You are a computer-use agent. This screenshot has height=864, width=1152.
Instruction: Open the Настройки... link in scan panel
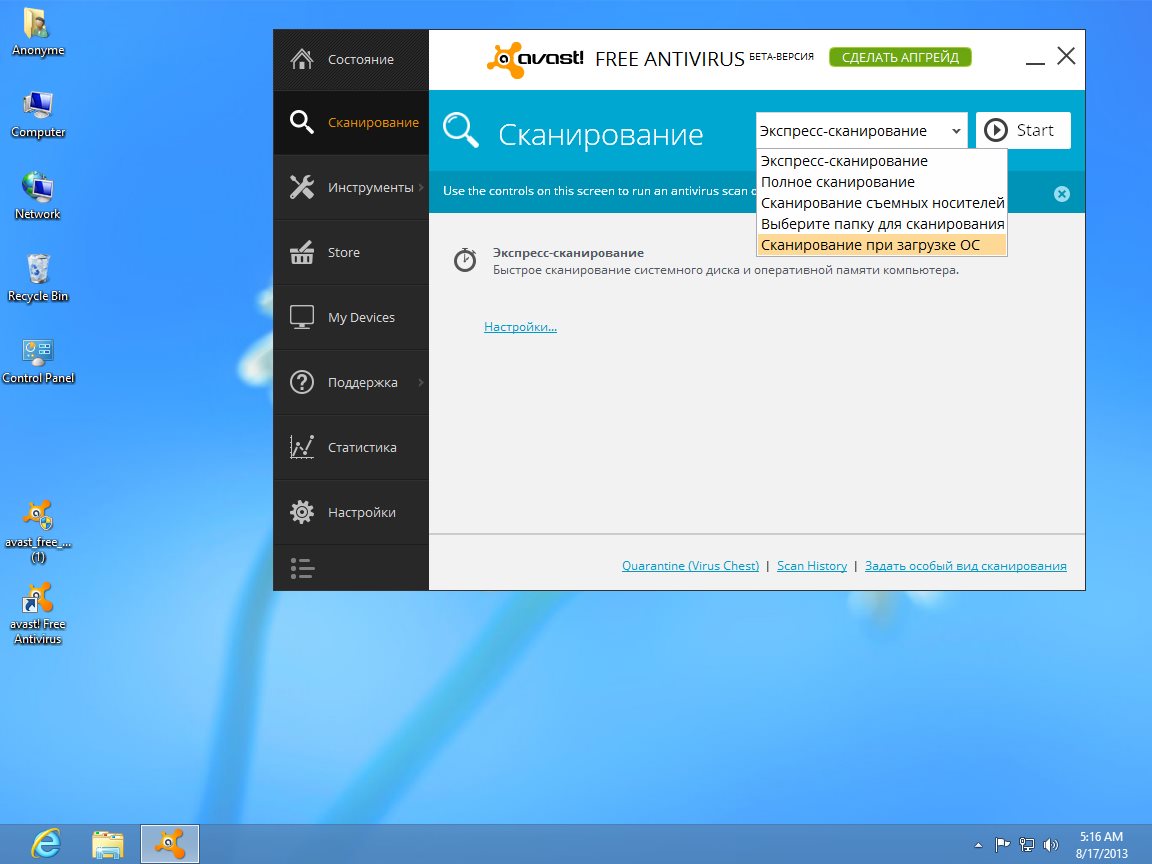pyautogui.click(x=520, y=327)
